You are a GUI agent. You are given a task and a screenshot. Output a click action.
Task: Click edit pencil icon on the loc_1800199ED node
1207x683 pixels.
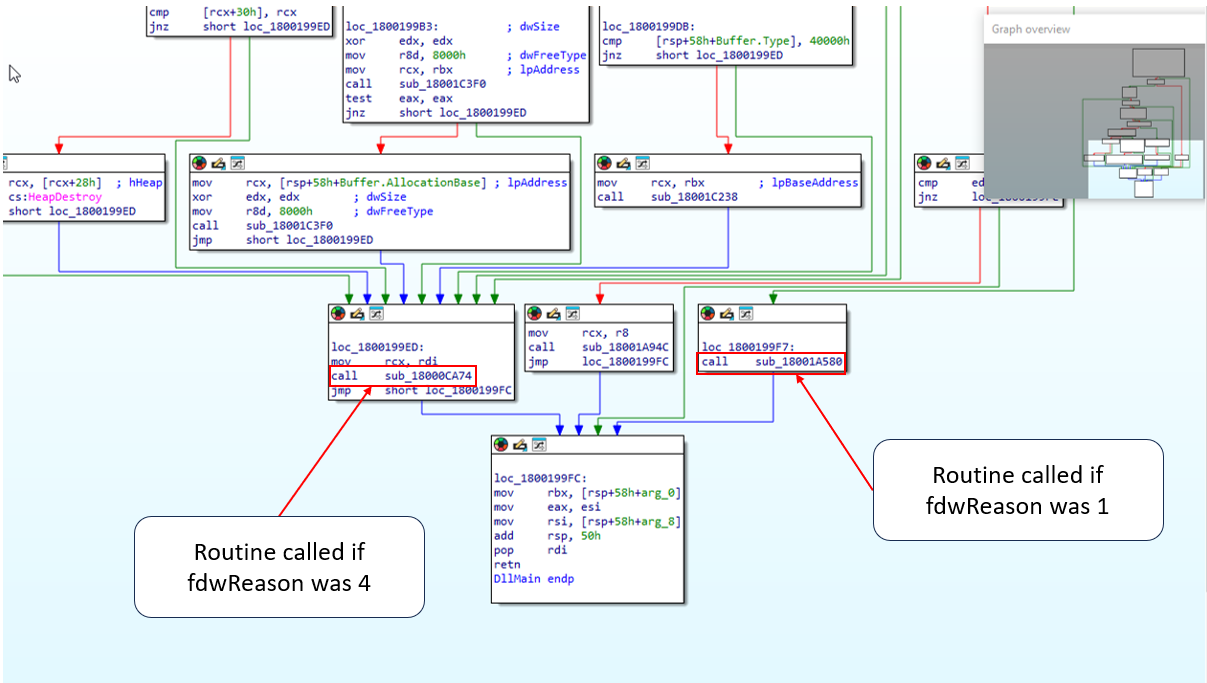(x=357, y=313)
